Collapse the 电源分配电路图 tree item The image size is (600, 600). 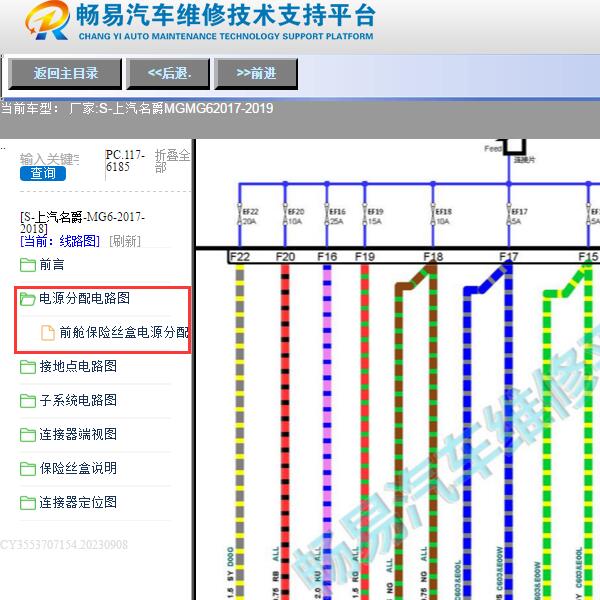(85, 298)
